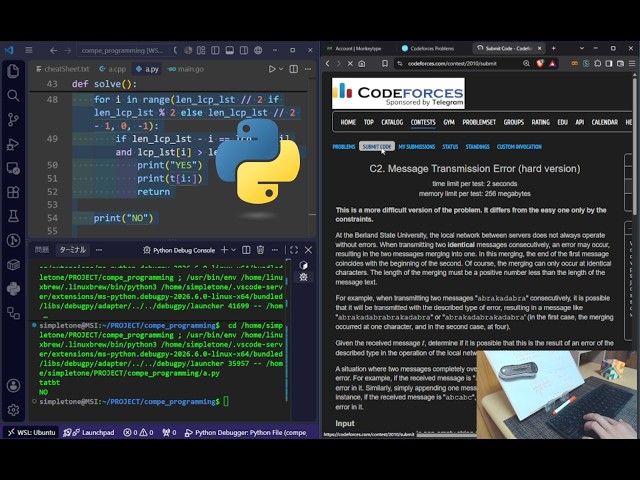This screenshot has height=480, width=640.
Task: Click Launchpad in the status bar
Action: tap(90, 432)
